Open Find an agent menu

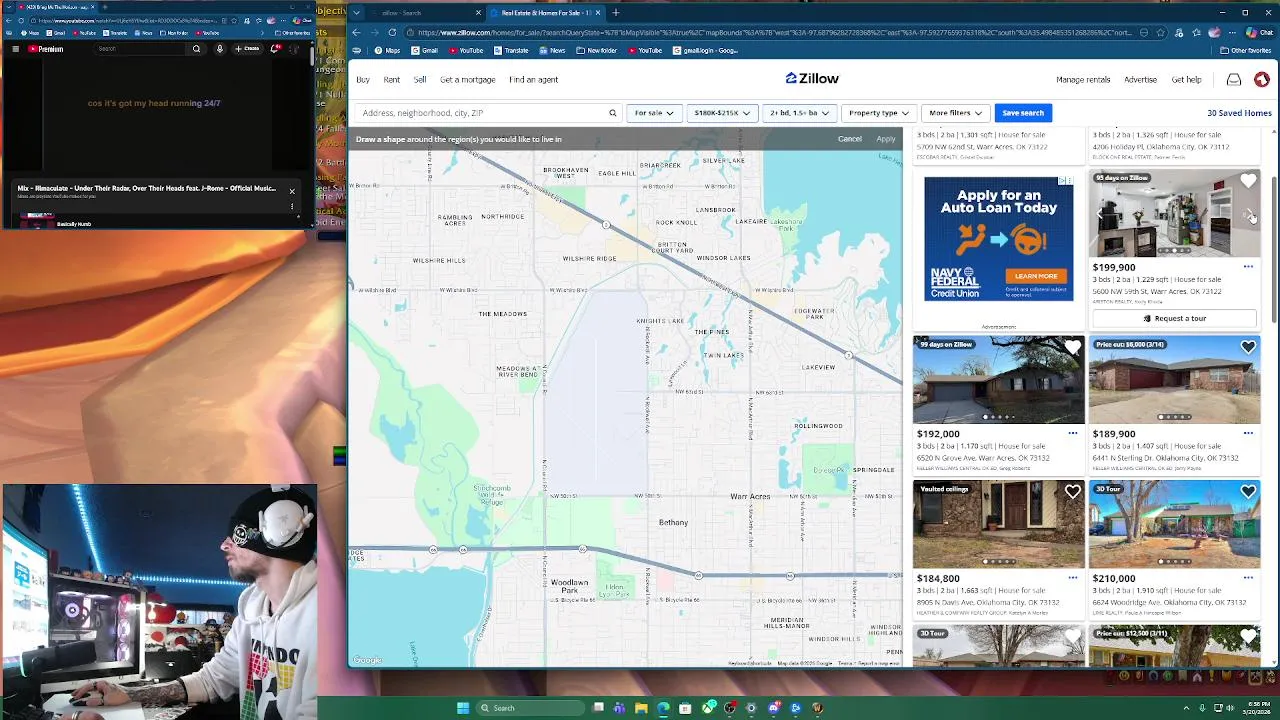533,79
